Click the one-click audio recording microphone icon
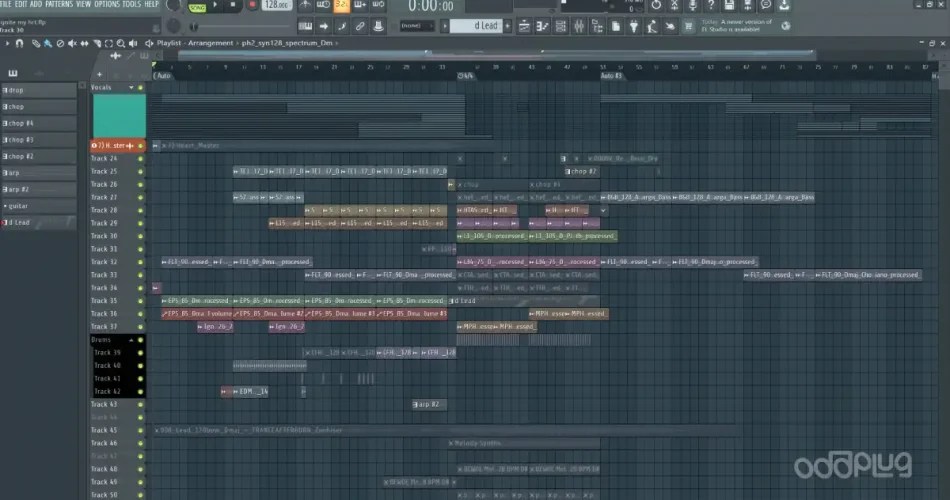Screen dimensions: 950x500 [x=693, y=5]
